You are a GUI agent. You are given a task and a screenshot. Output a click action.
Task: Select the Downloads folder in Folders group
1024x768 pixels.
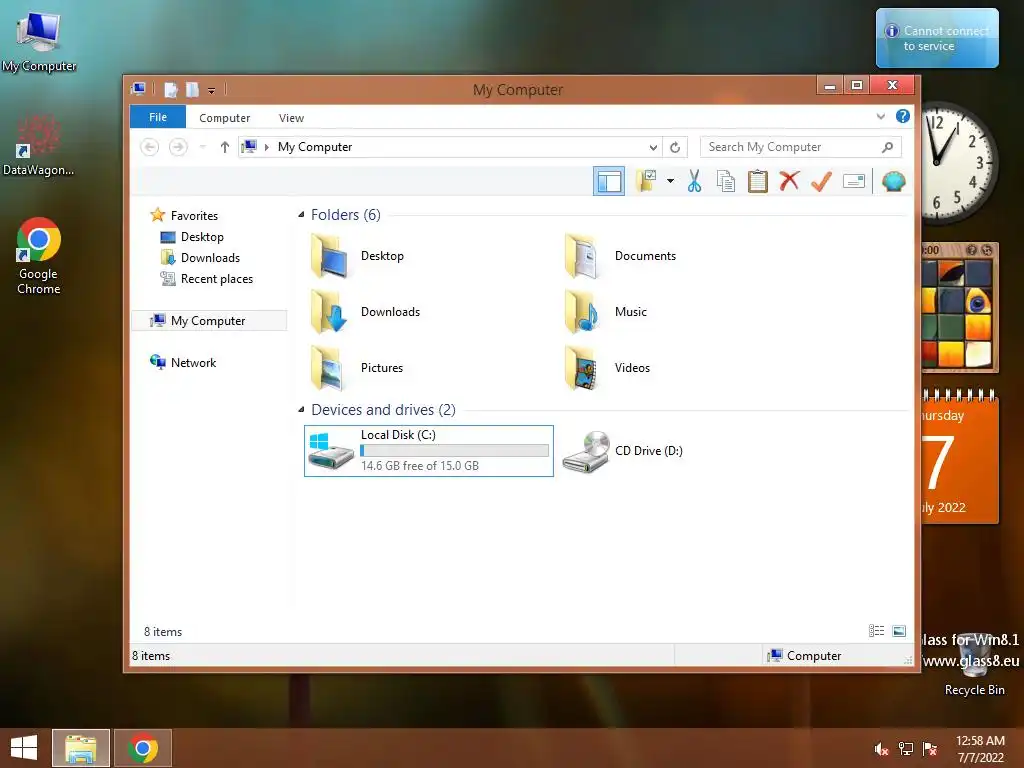coord(366,312)
